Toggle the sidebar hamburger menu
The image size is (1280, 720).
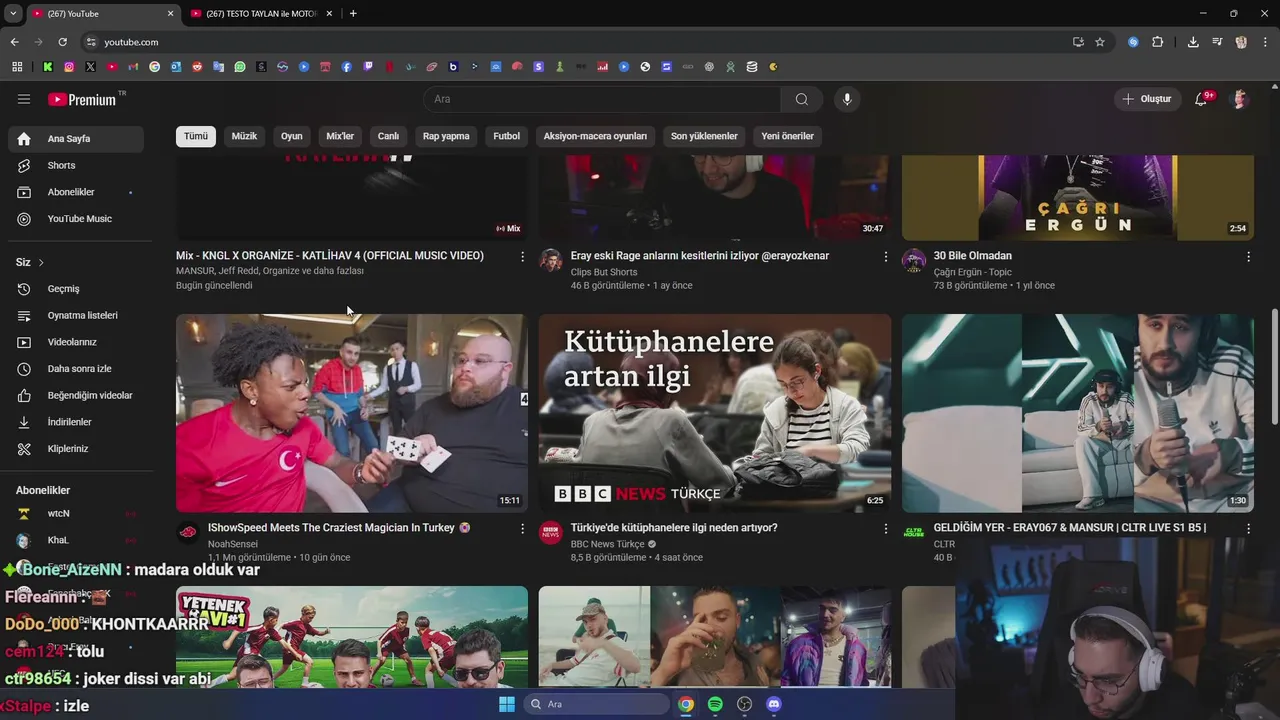click(24, 99)
